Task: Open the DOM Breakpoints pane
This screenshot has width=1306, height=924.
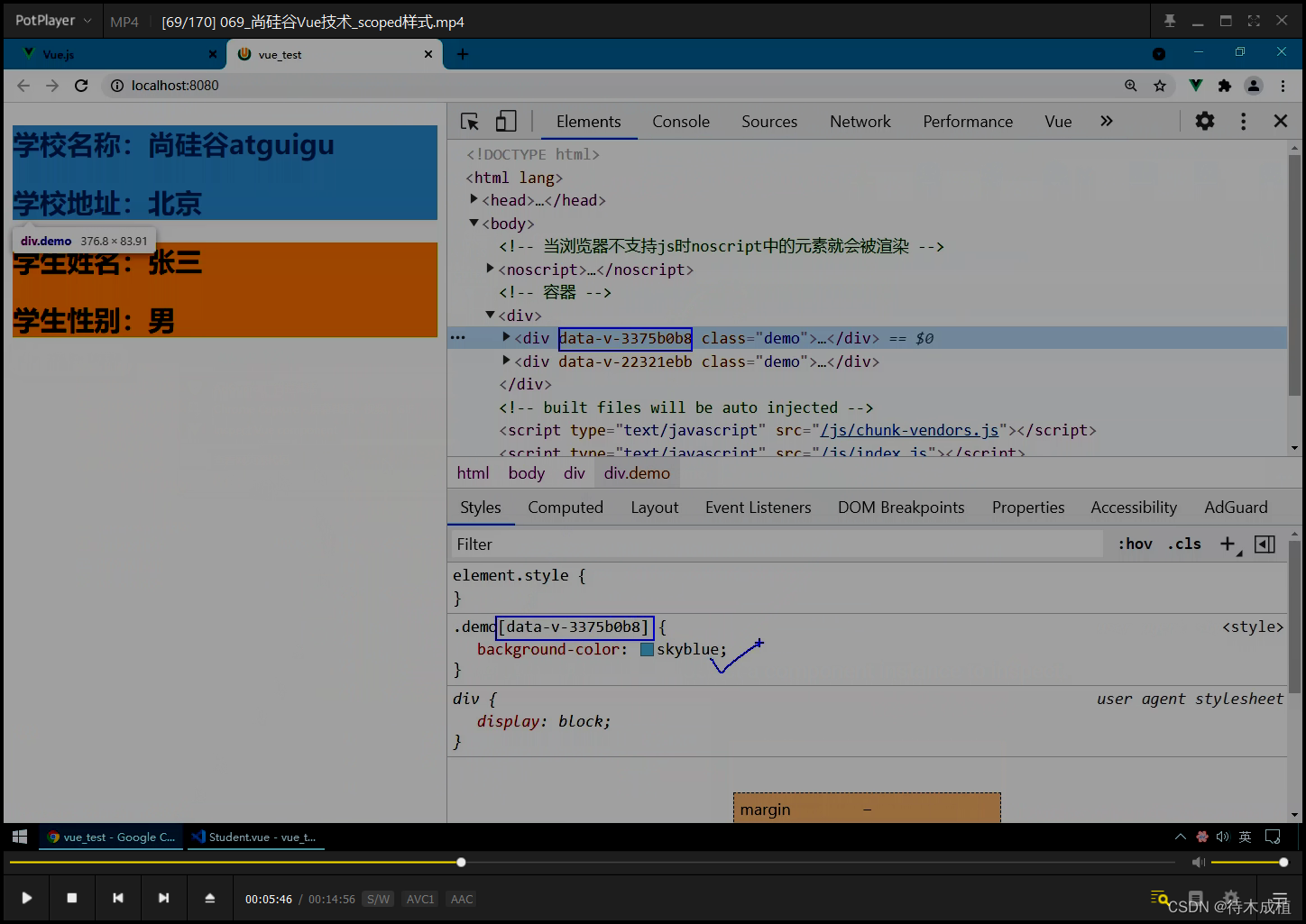Action: coord(901,508)
